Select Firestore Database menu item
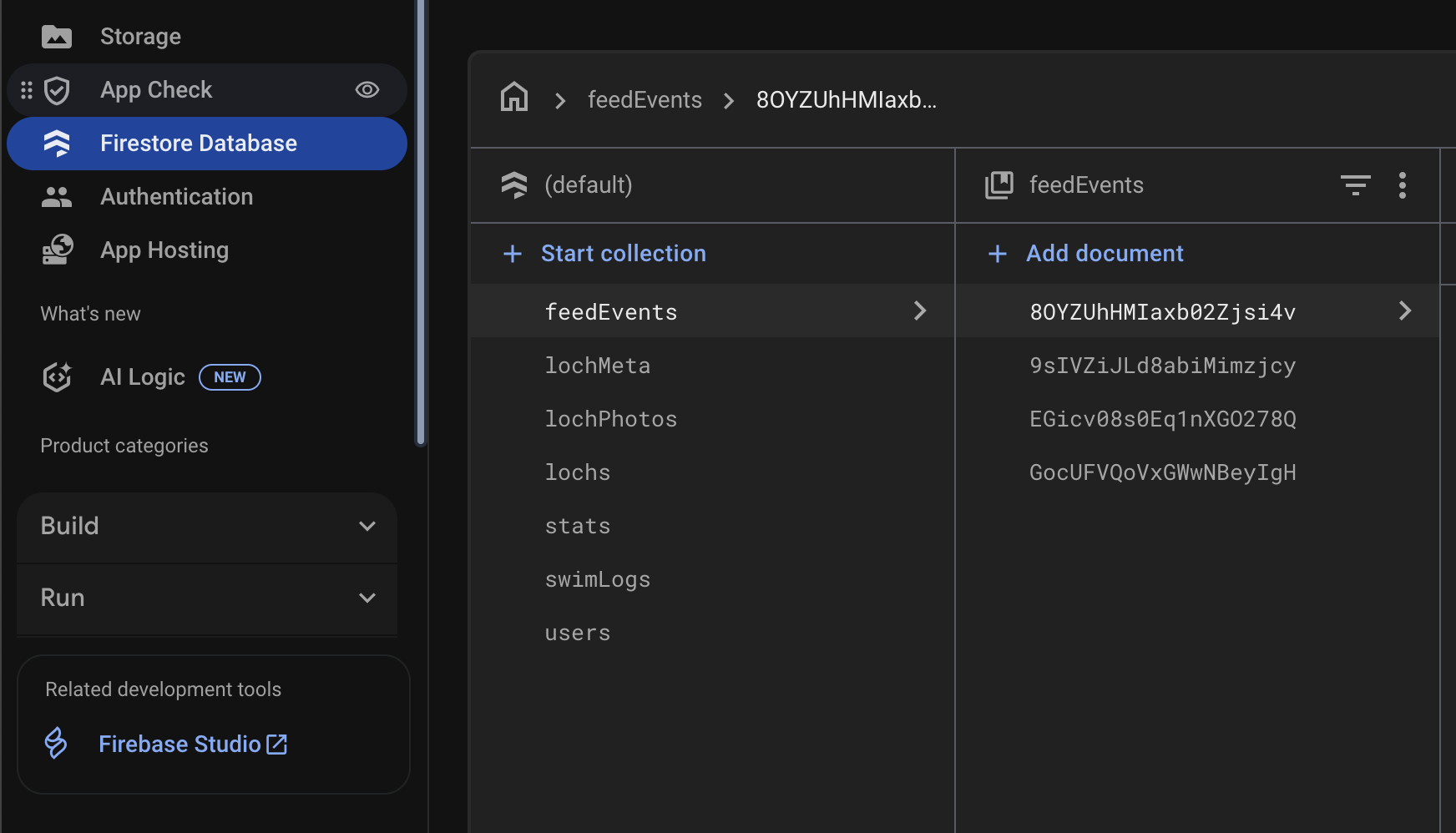The height and width of the screenshot is (833, 1456). (207, 144)
